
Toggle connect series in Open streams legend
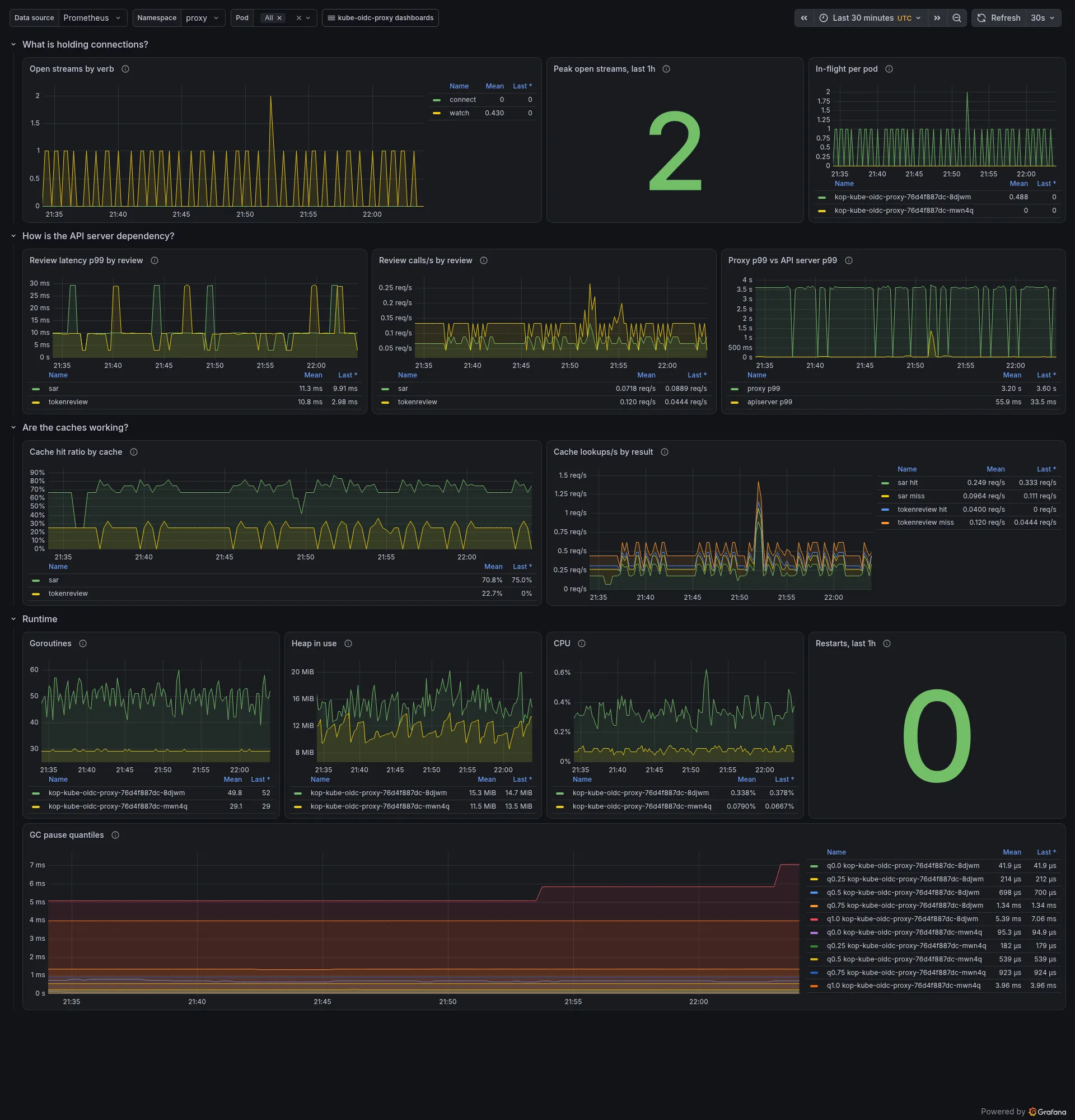(x=462, y=100)
